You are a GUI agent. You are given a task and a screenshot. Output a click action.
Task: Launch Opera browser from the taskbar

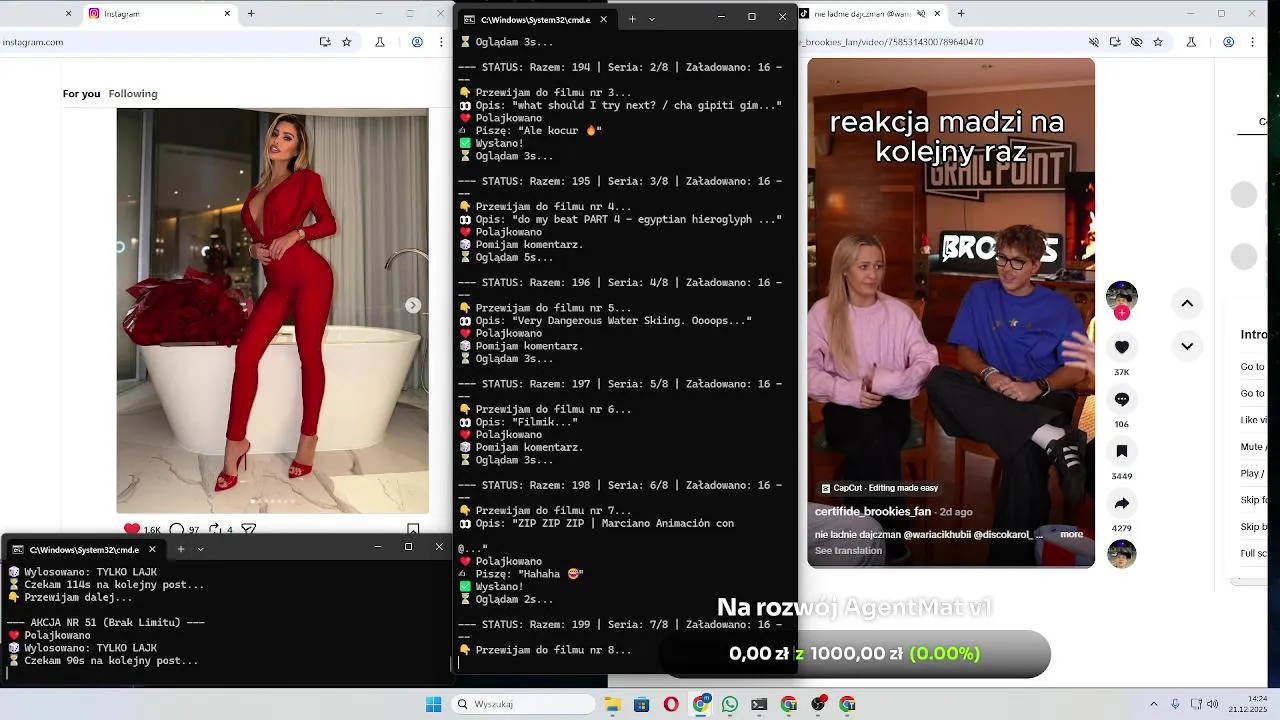point(671,704)
